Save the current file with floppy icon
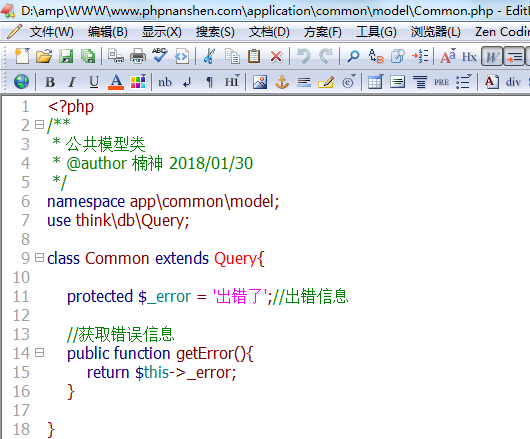 tap(66, 56)
